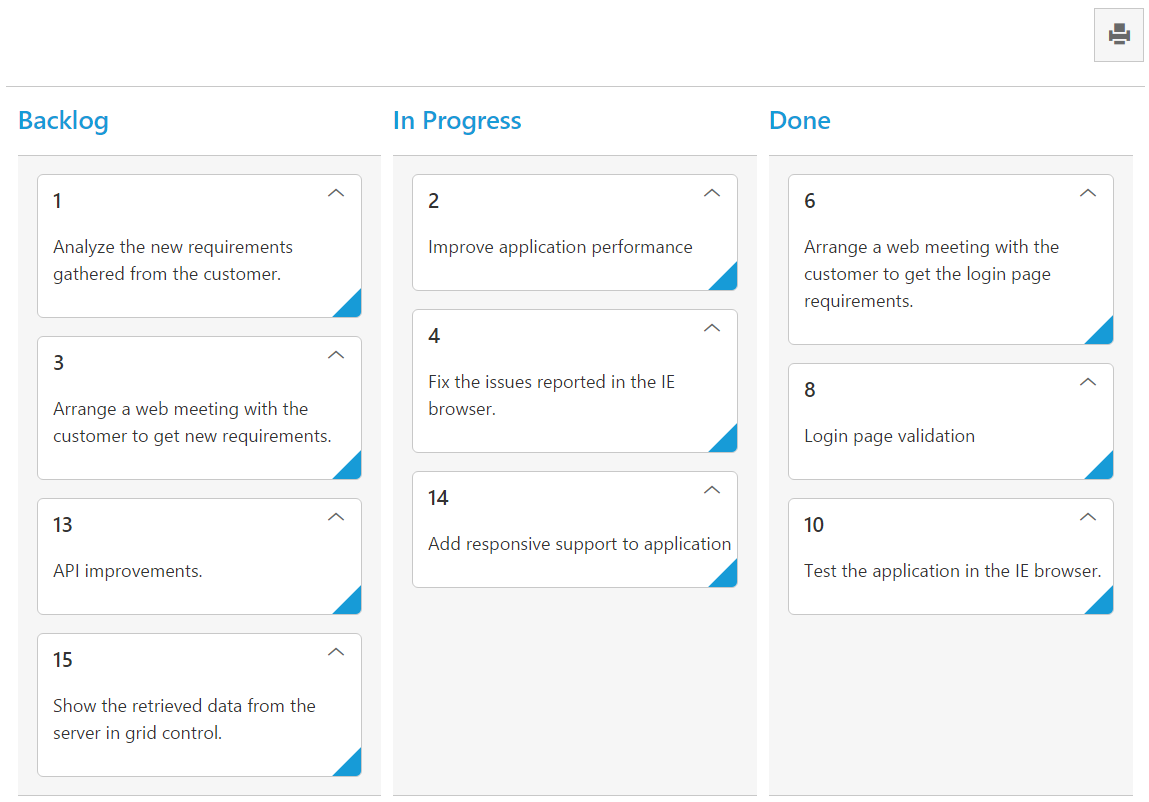Collapse card 2 using its chevron
Viewport: 1149px width, 802px height.
point(712,193)
